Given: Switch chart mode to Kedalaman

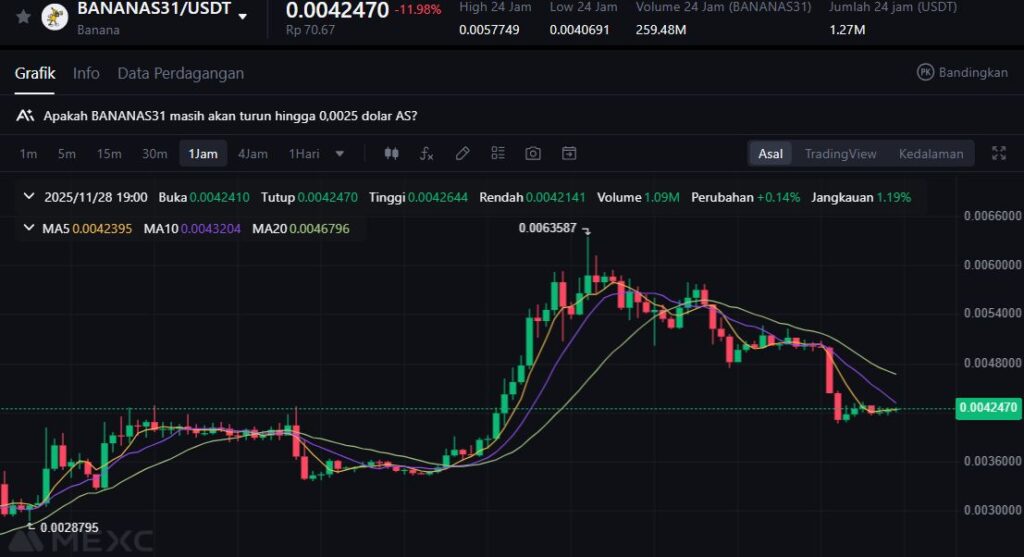Looking at the screenshot, I should tap(930, 153).
